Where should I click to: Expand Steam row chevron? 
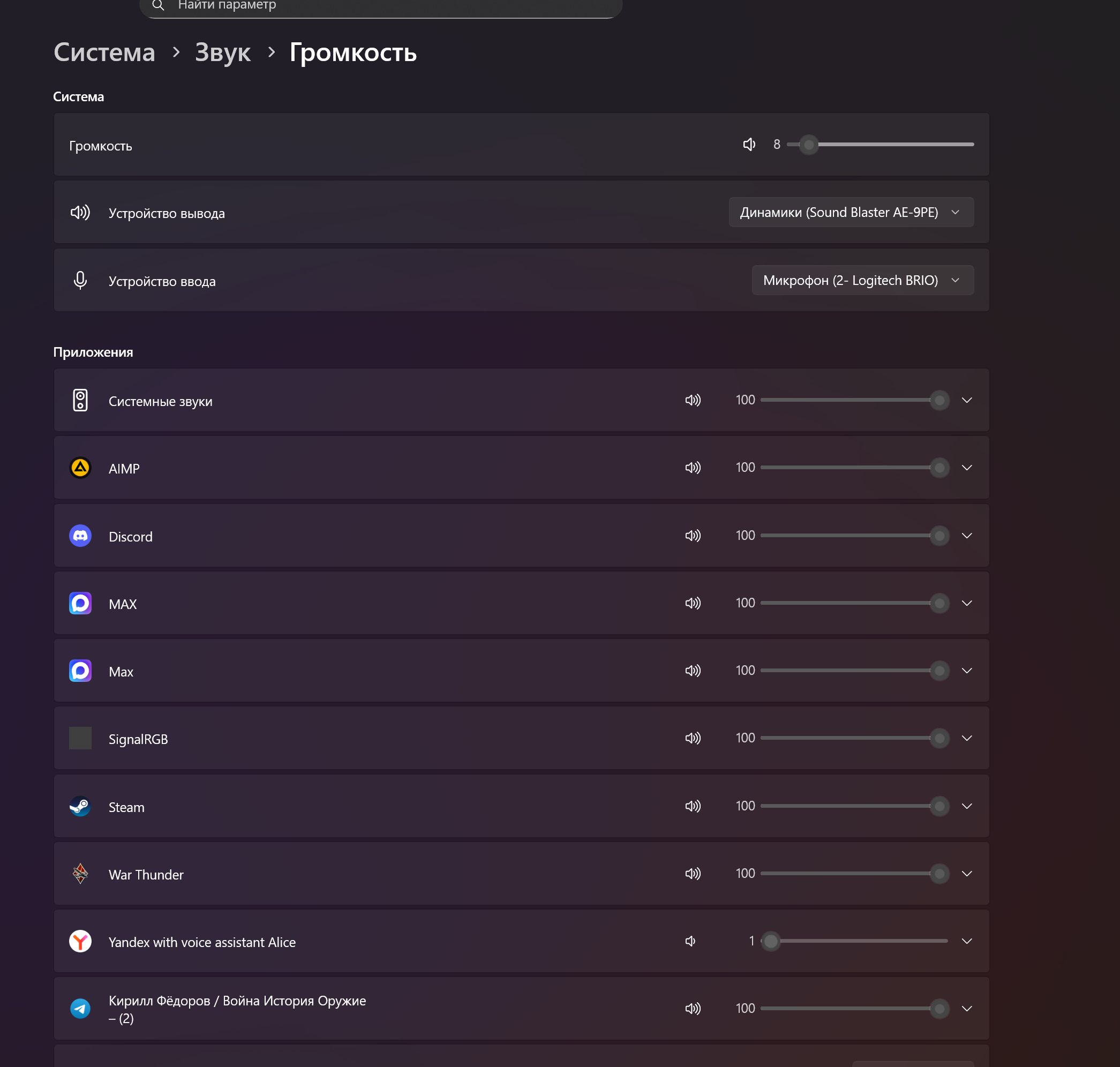966,806
